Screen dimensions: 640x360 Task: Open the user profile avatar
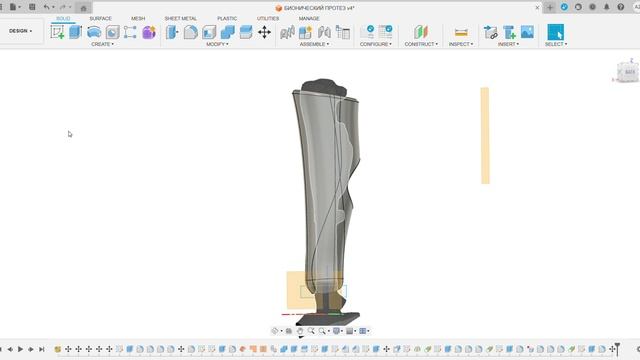pos(636,7)
